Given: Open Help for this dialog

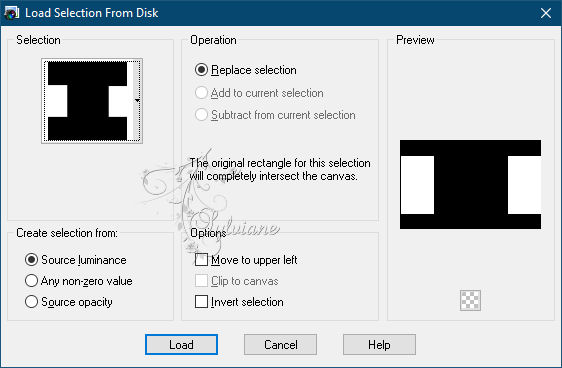Looking at the screenshot, I should point(379,345).
